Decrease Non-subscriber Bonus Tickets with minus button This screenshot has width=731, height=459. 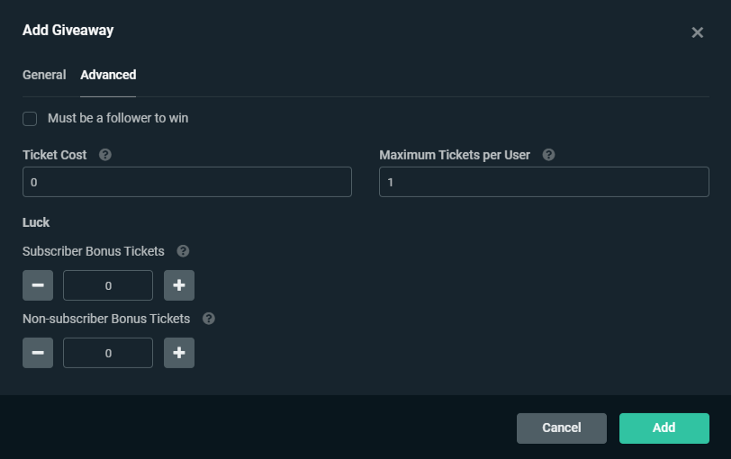pos(37,353)
